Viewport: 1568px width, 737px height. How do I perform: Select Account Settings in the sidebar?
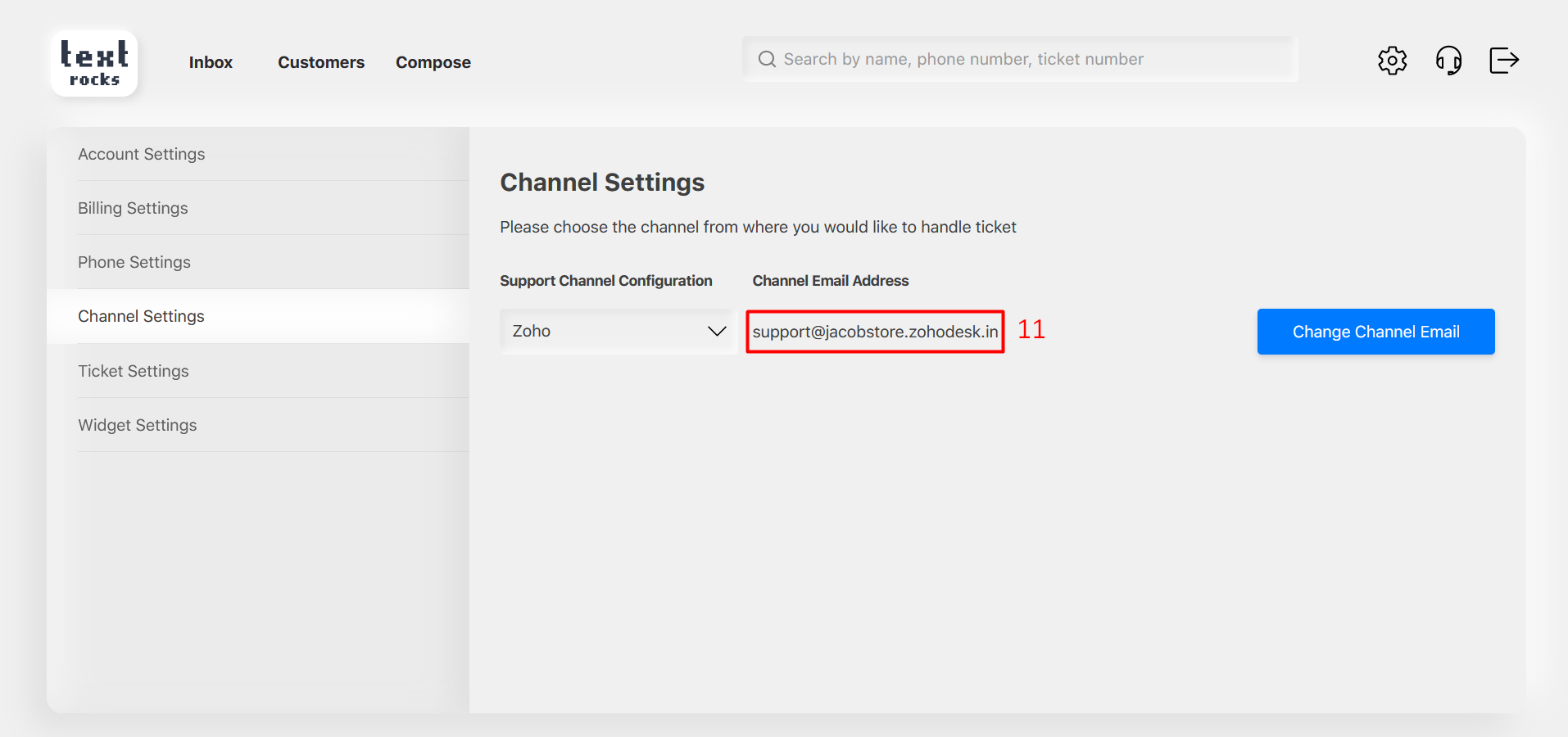[142, 154]
